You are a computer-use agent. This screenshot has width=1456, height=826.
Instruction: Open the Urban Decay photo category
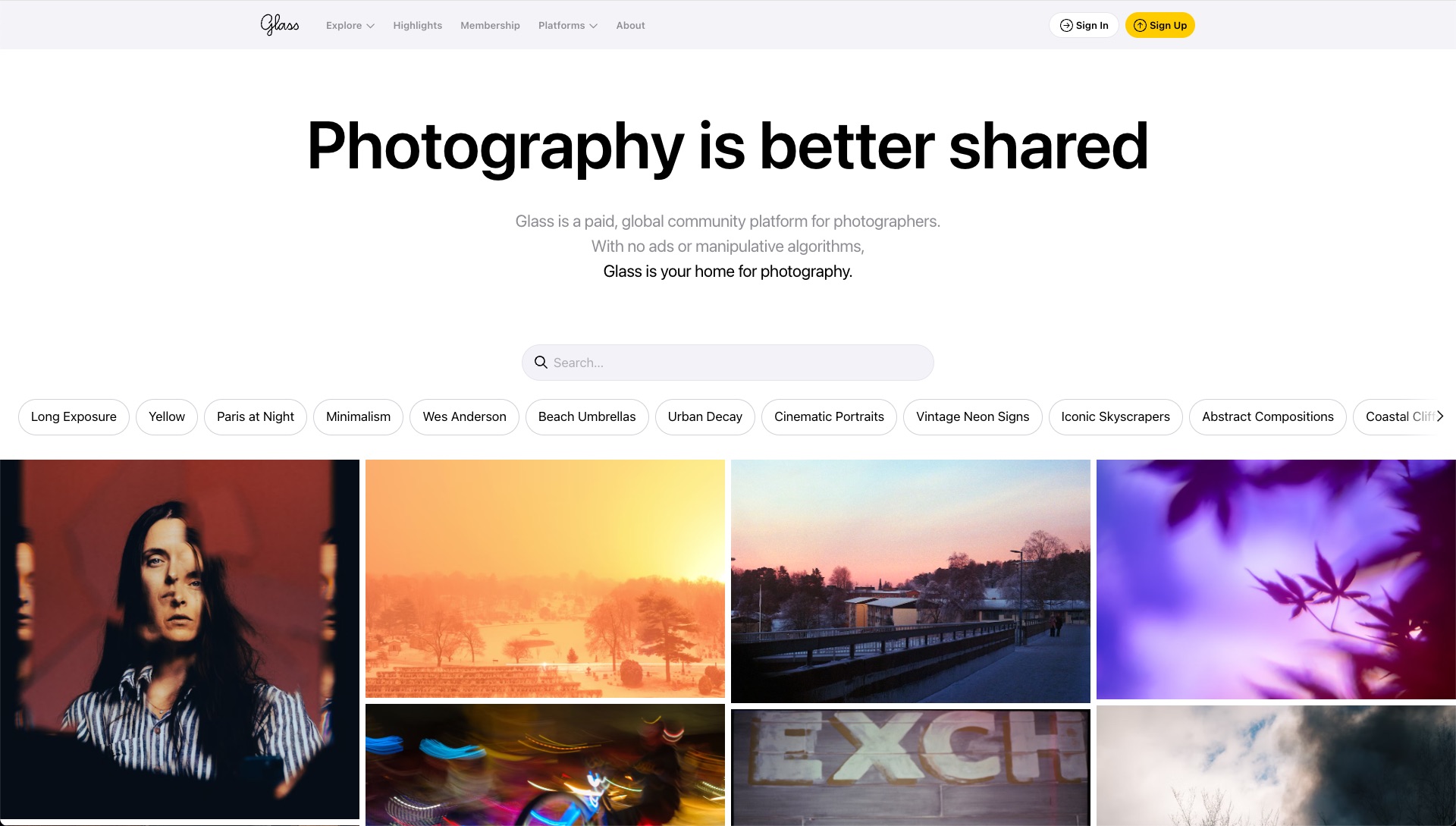[x=704, y=416]
